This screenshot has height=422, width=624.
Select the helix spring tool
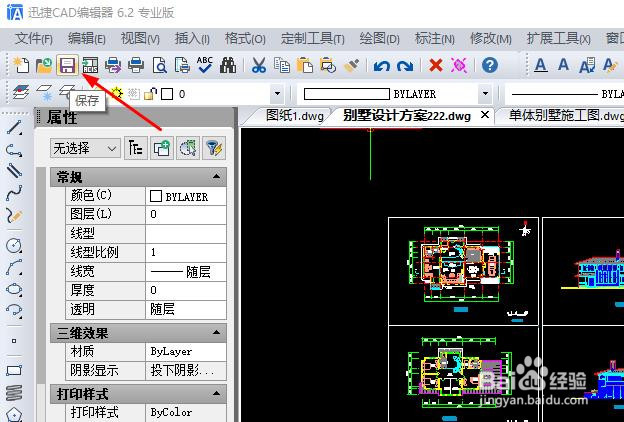14,393
